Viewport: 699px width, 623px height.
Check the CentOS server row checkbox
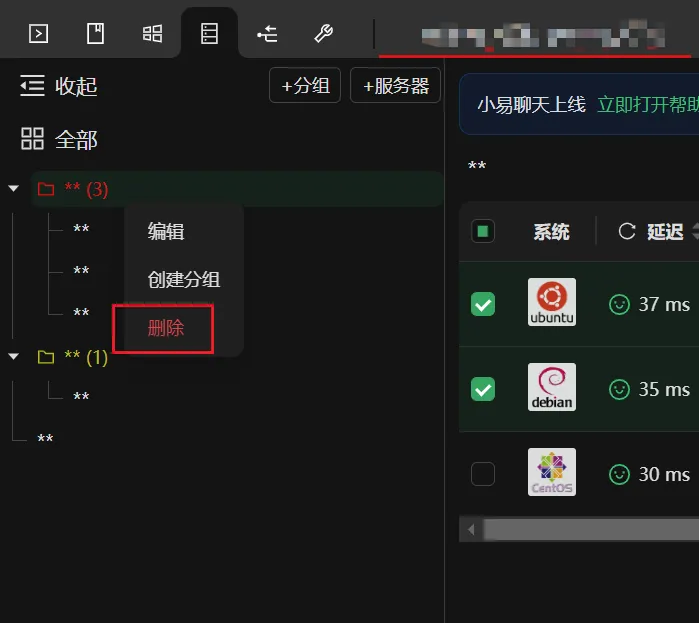pyautogui.click(x=483, y=474)
